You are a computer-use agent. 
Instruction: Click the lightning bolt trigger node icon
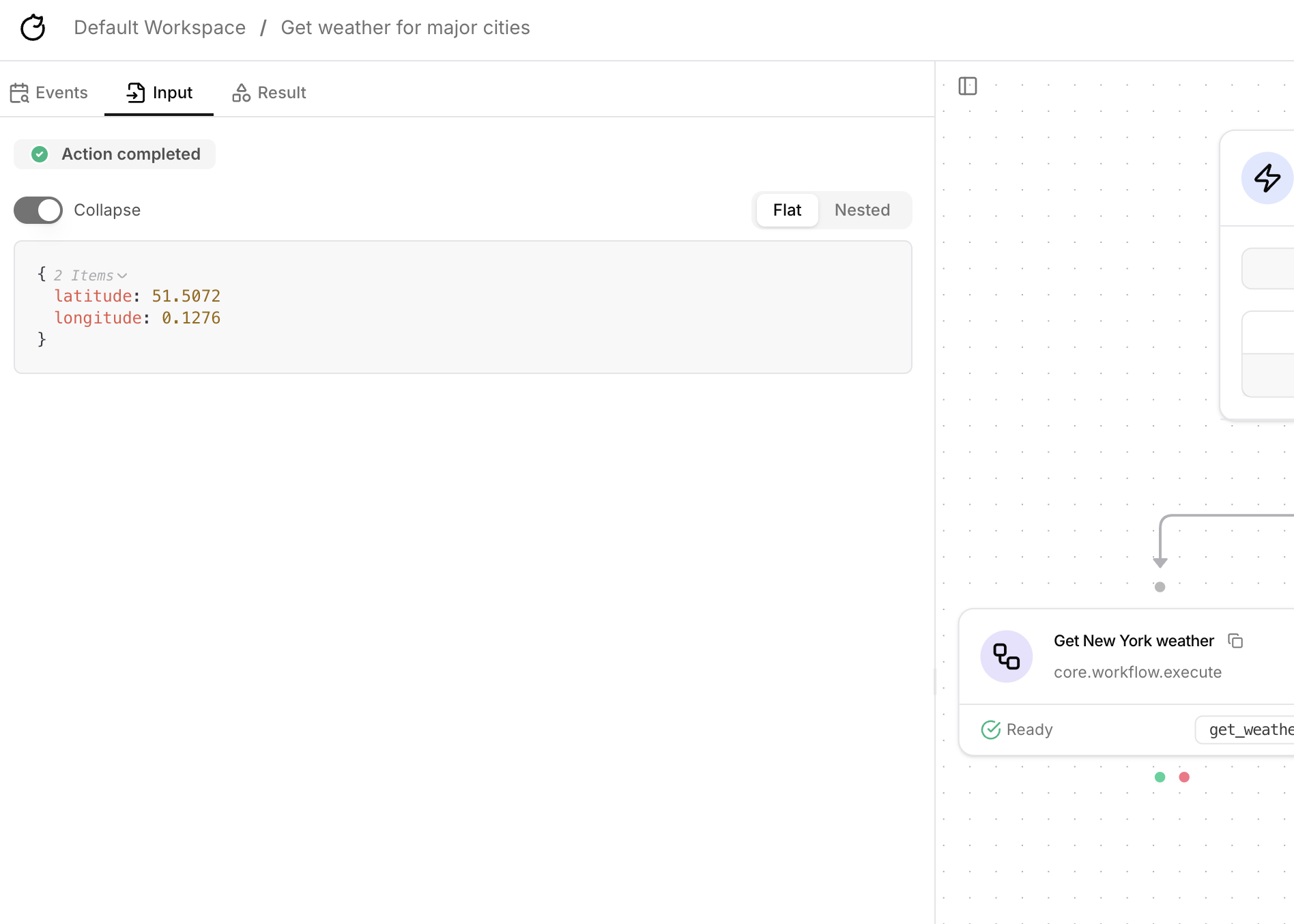tap(1267, 178)
